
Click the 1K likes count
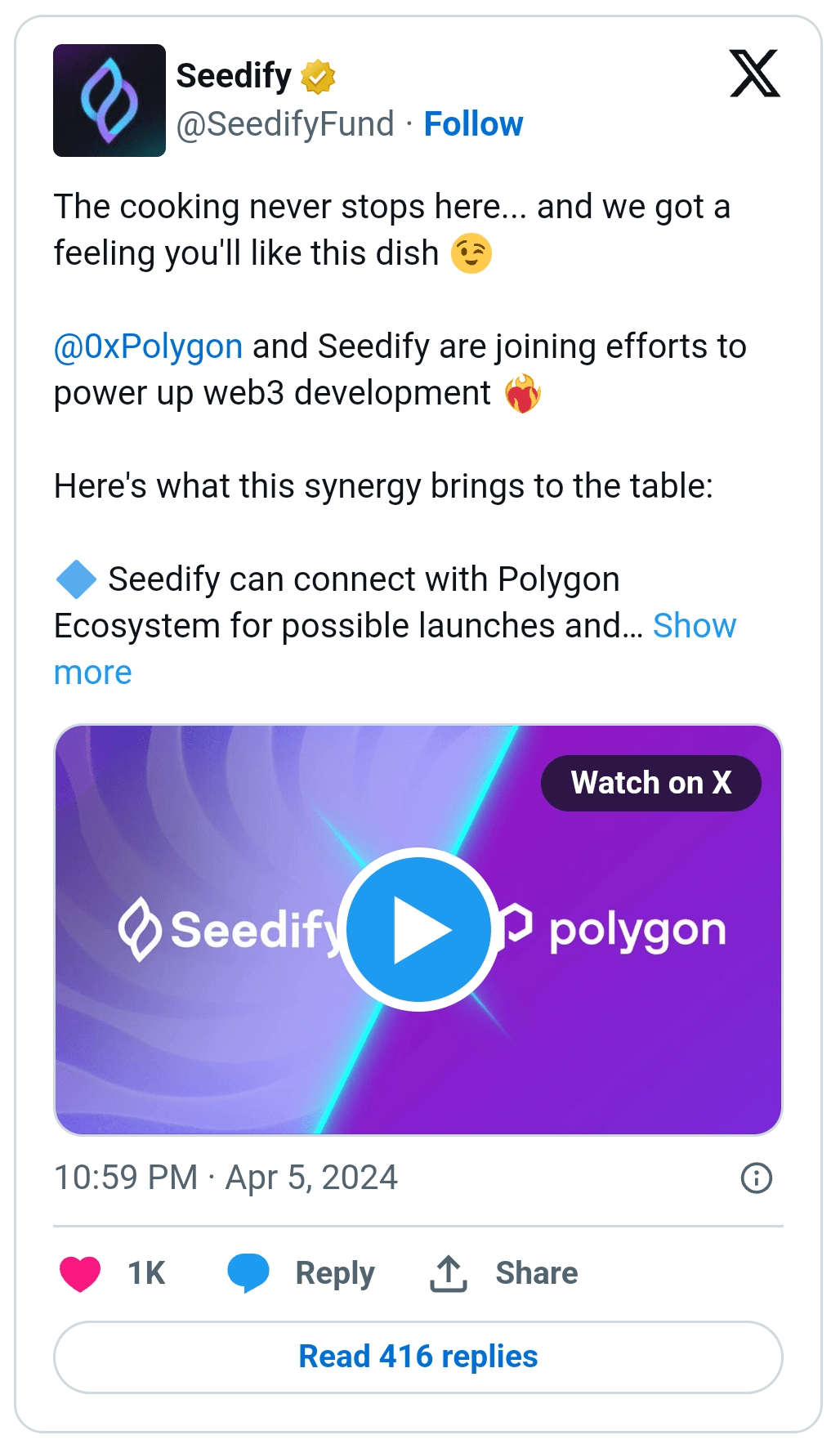click(x=146, y=1273)
